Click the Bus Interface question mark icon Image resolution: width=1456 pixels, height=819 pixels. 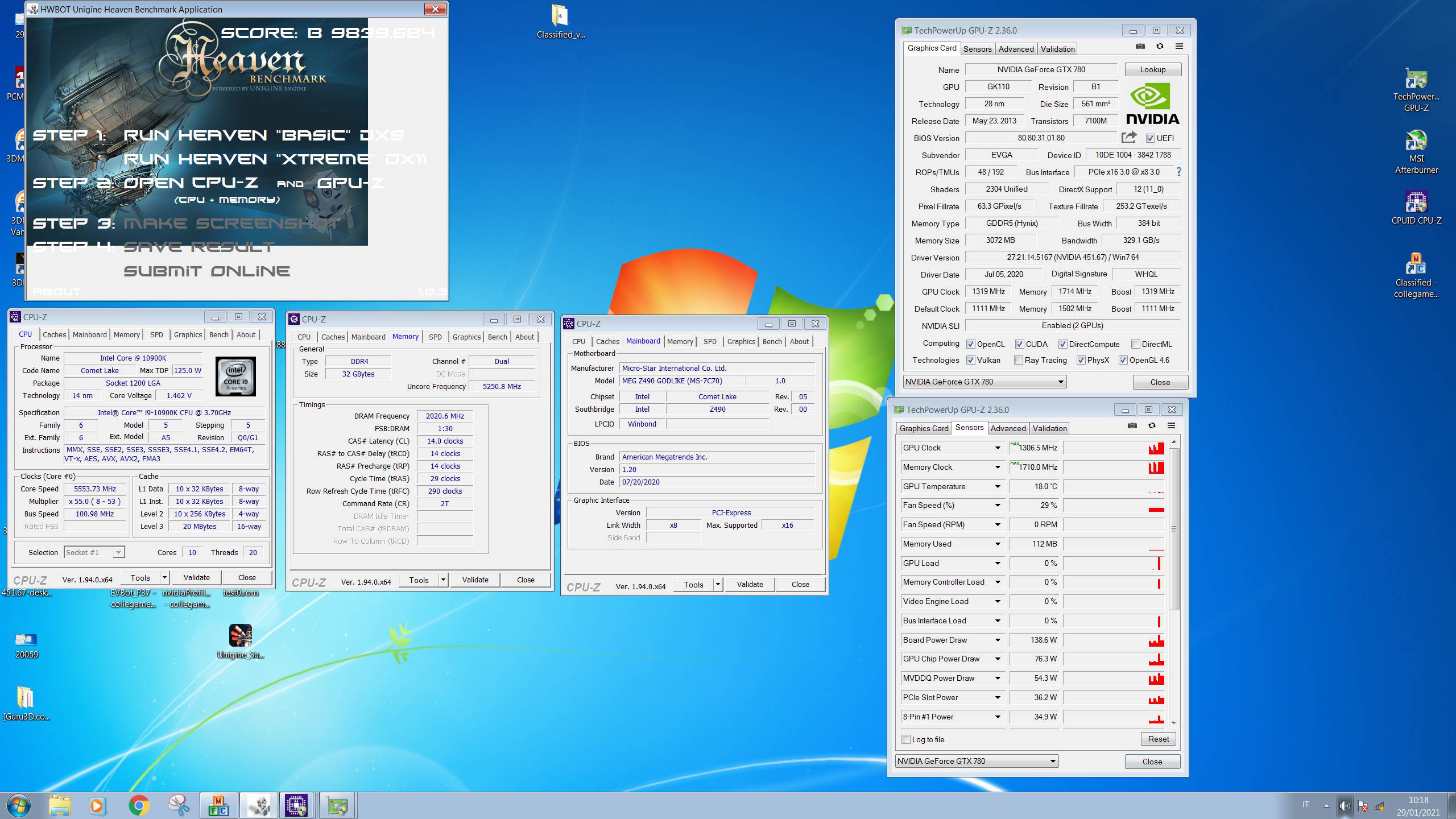coord(1178,171)
